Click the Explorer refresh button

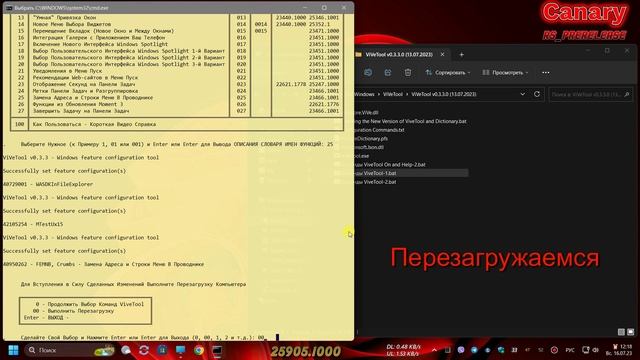click(x=537, y=94)
